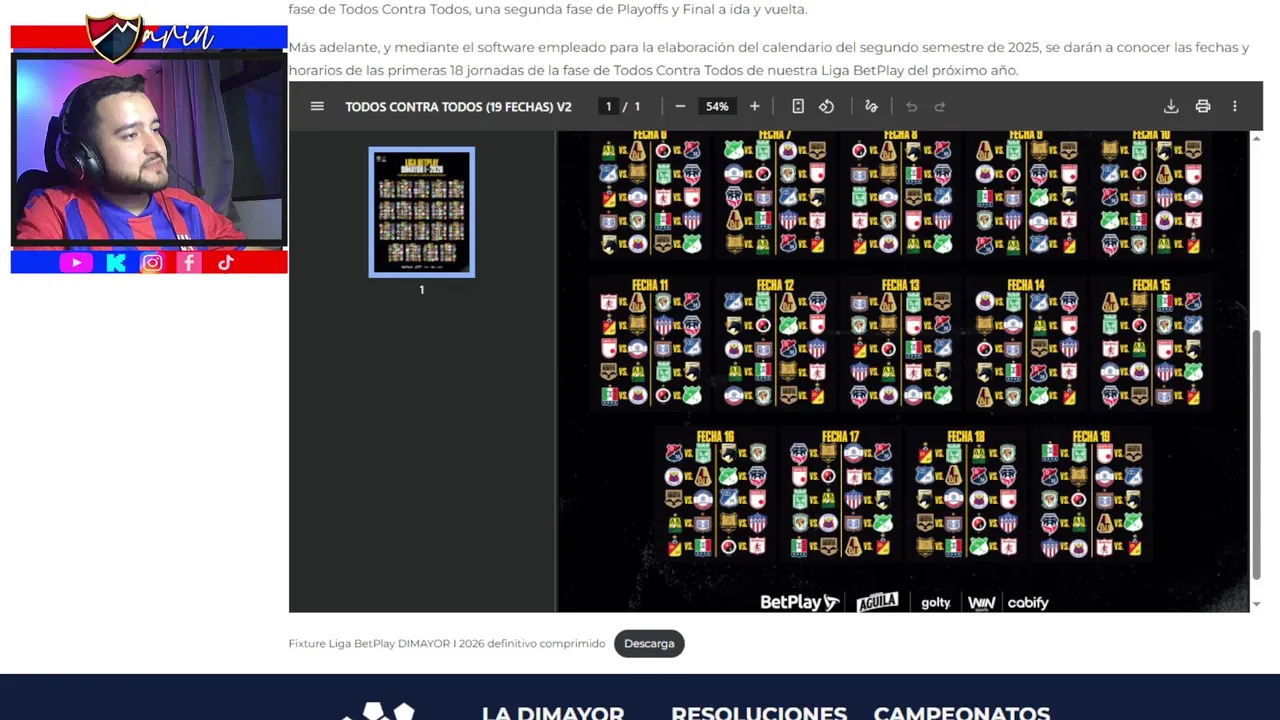The height and width of the screenshot is (720, 1280).
Task: Click the Fecha 13 fixture block
Action: pyautogui.click(x=900, y=342)
